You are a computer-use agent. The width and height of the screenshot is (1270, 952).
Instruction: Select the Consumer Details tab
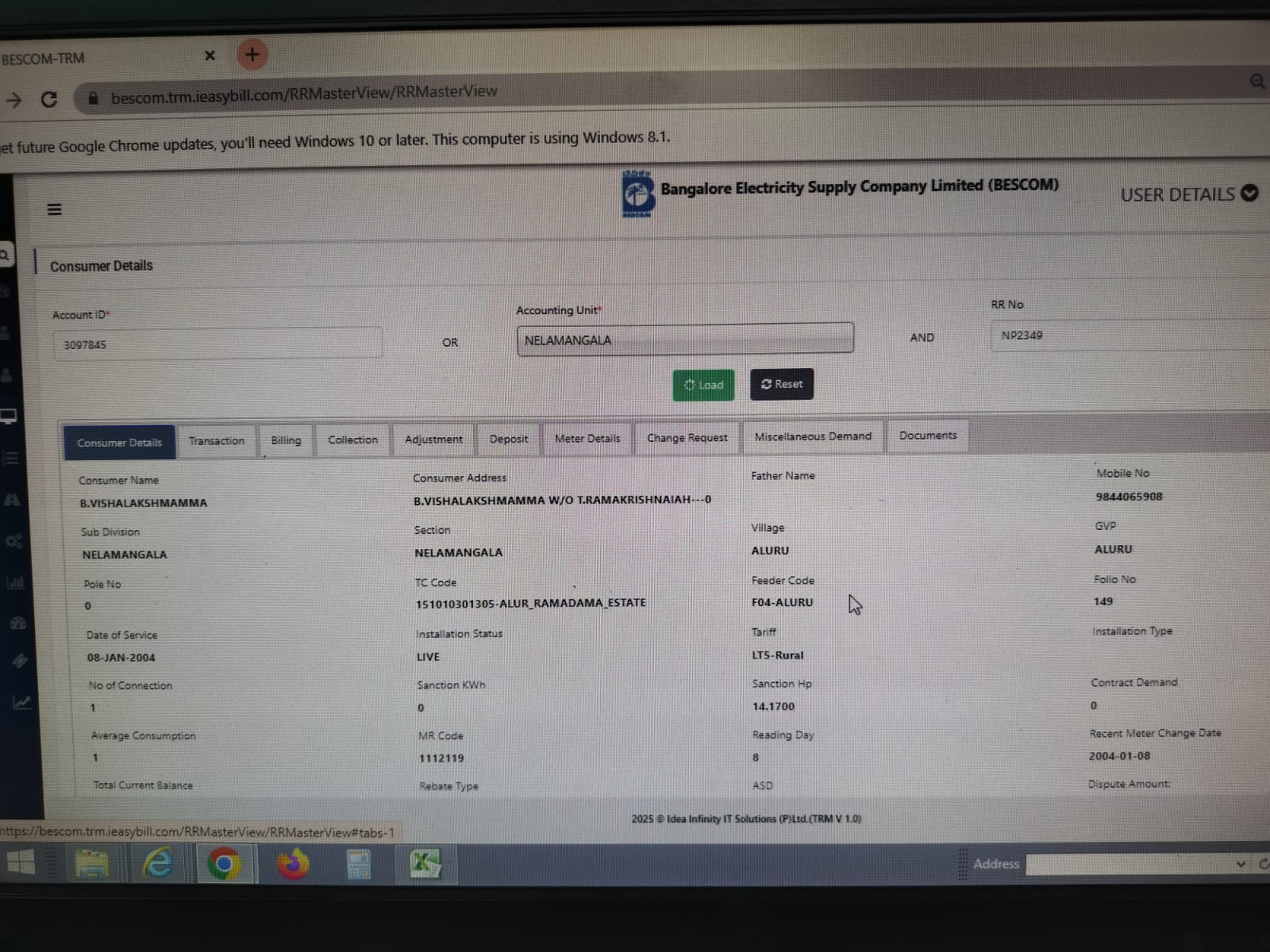click(x=120, y=442)
